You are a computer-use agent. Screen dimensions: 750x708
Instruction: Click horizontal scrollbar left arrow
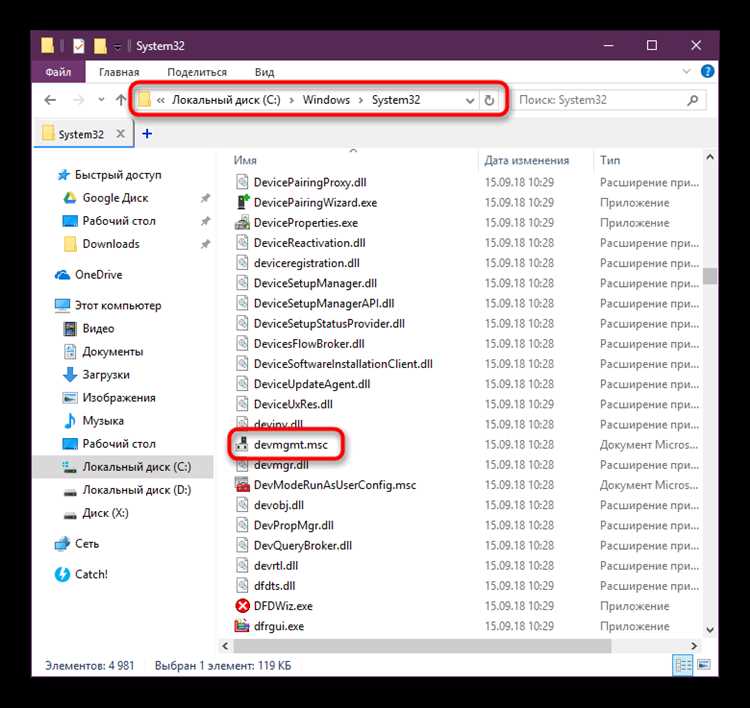click(x=225, y=646)
